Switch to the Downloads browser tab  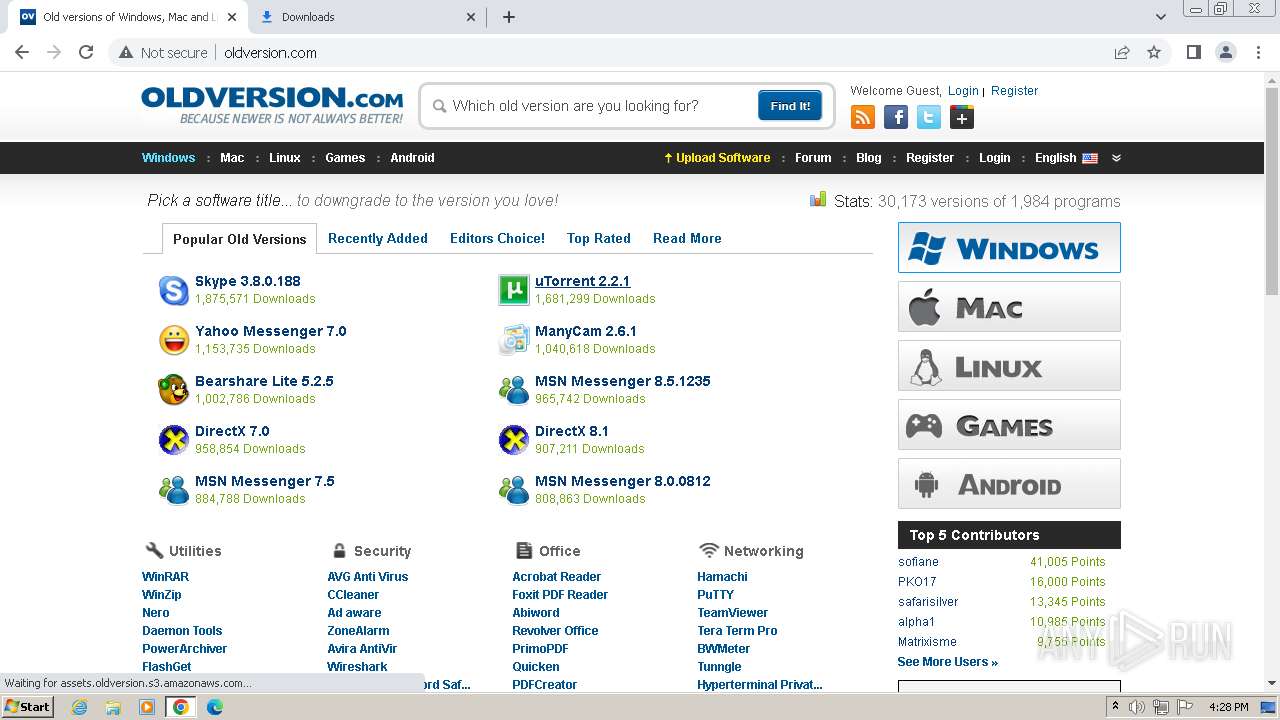pos(368,17)
